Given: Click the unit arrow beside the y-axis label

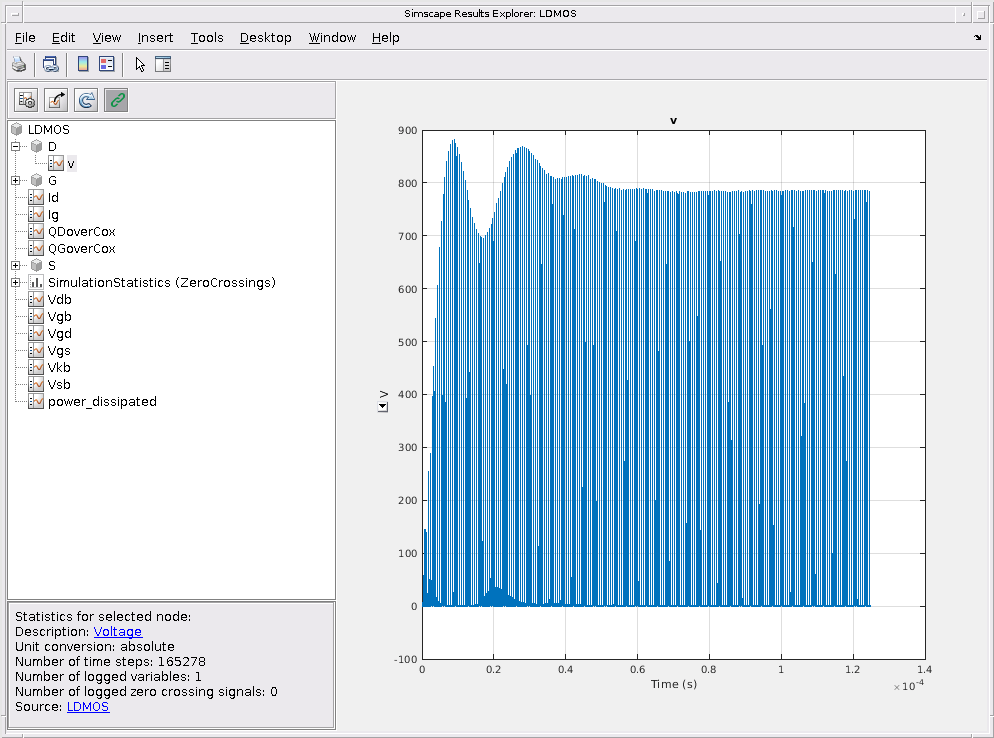Looking at the screenshot, I should 382,407.
